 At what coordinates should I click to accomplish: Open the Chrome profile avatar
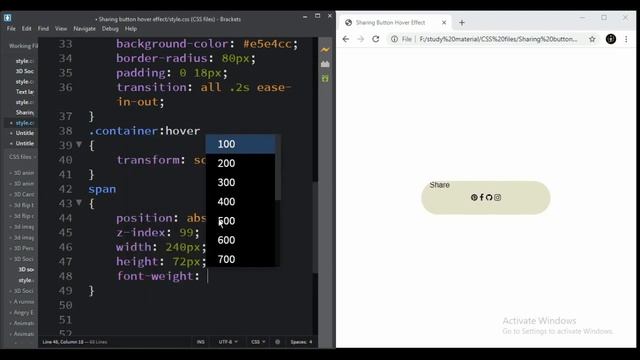611,39
